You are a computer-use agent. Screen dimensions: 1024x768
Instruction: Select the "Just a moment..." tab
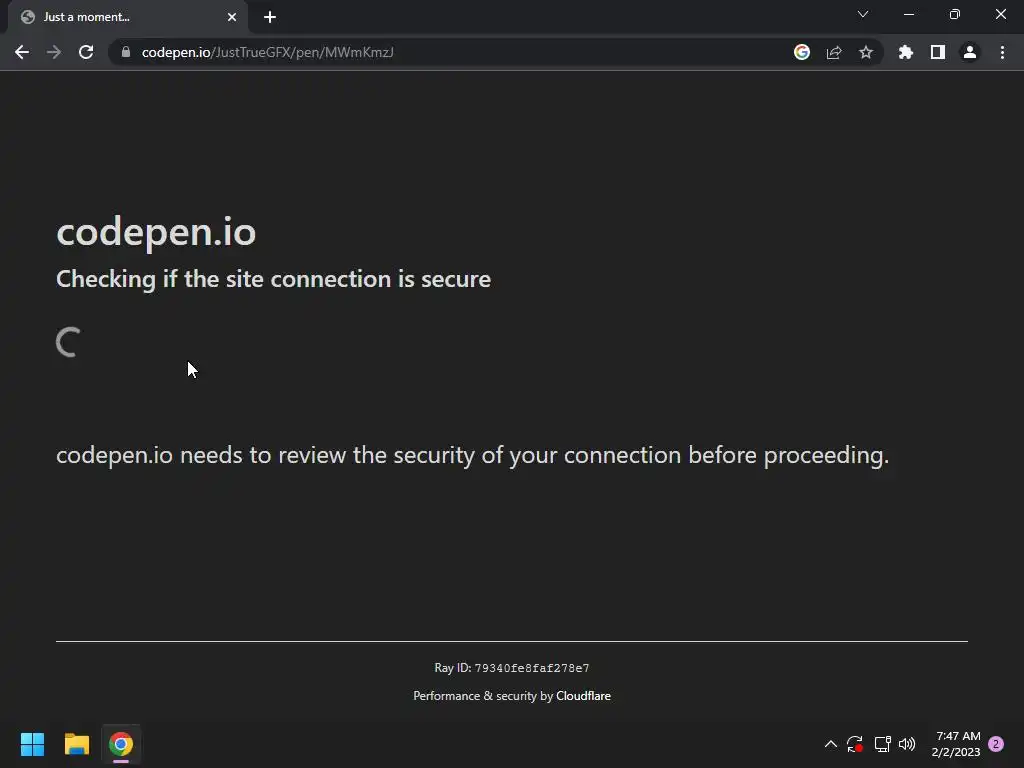[127, 17]
